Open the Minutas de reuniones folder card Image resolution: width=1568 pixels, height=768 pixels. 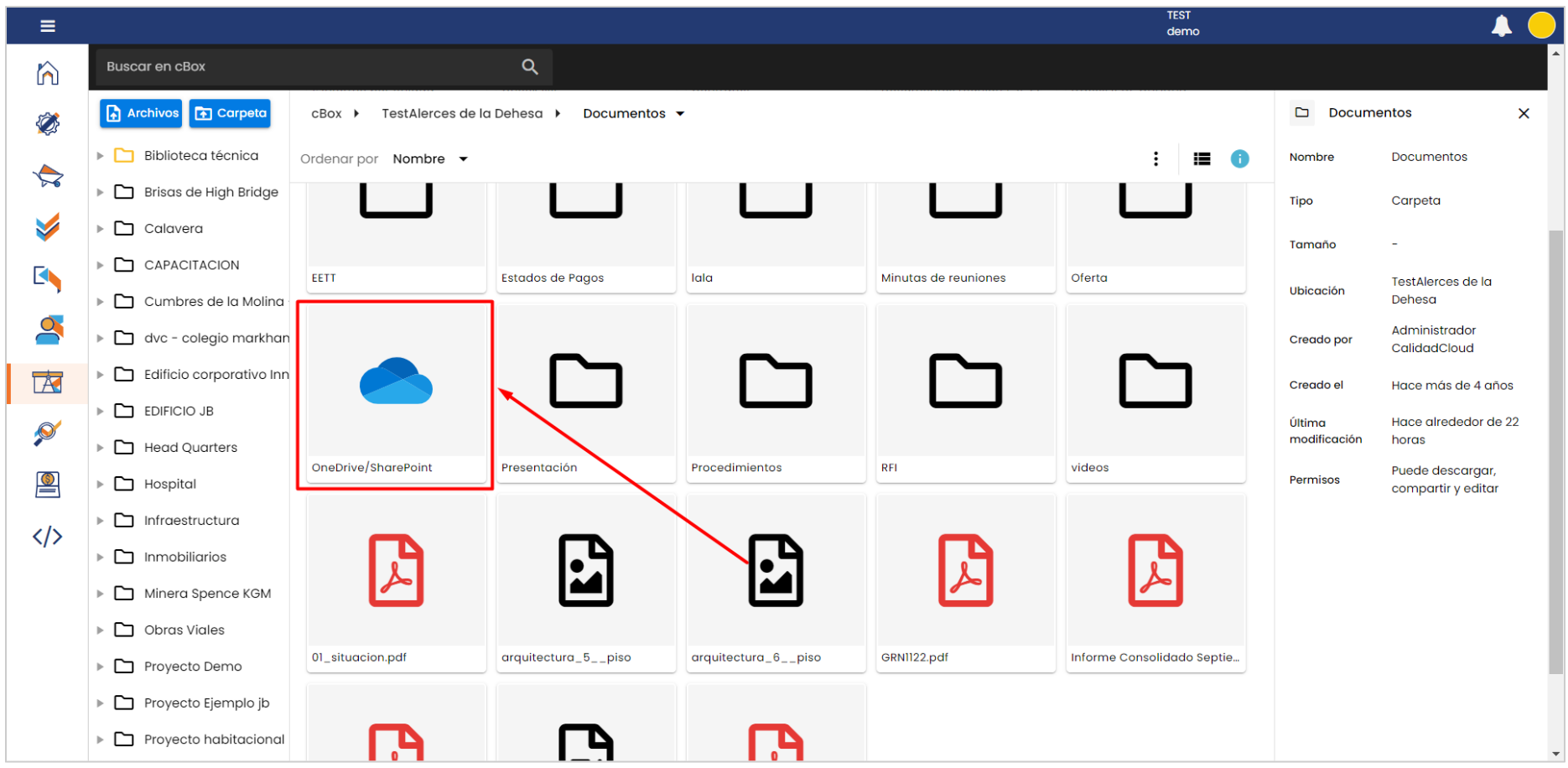pyautogui.click(x=966, y=238)
